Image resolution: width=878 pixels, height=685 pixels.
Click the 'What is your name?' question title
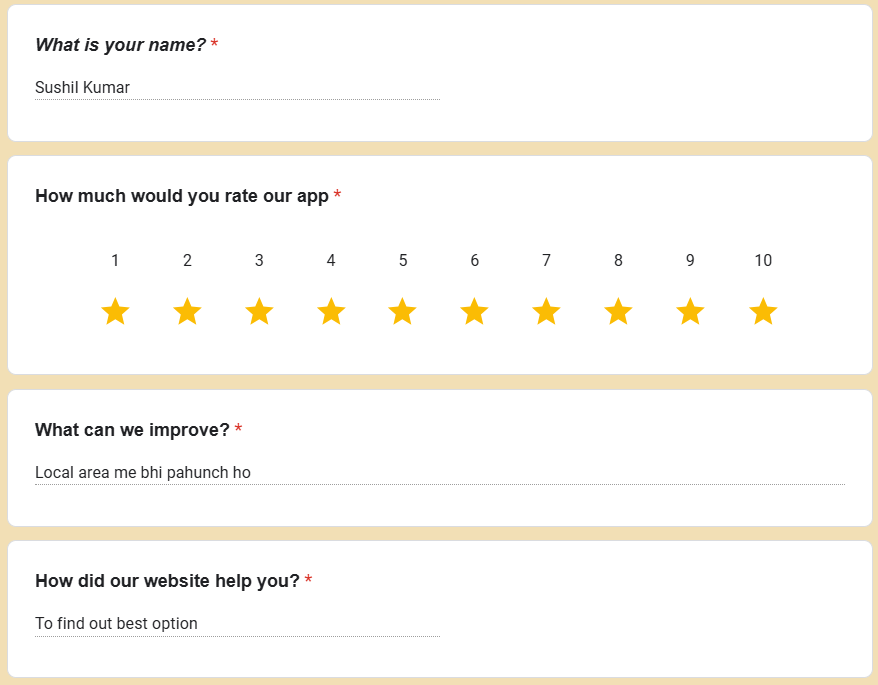[x=120, y=45]
